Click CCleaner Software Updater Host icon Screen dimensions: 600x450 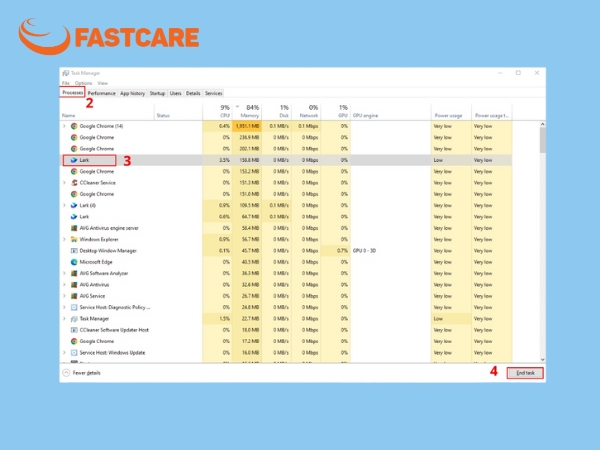tap(74, 330)
